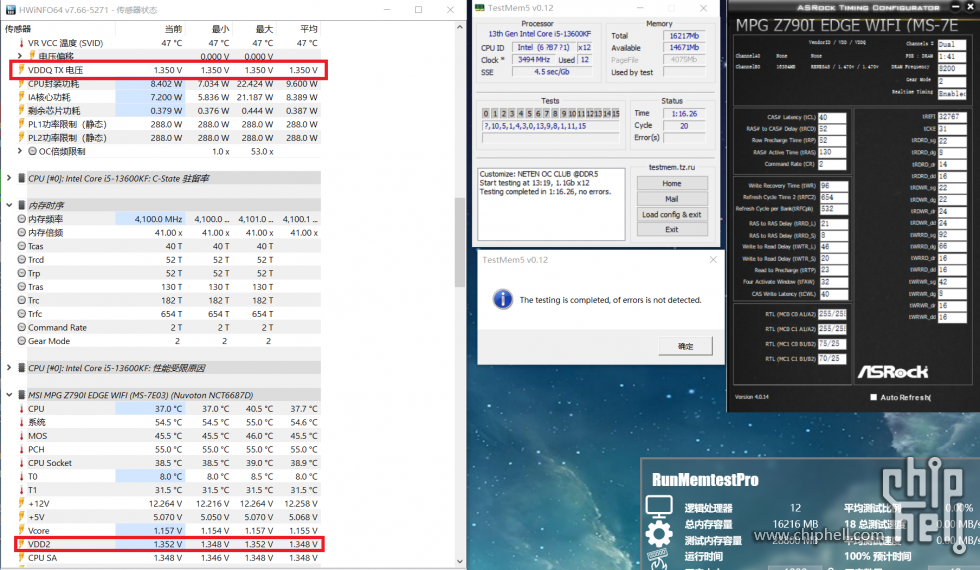Click CAS# Latency (tCL) value field
The image size is (980, 570).
832,118
